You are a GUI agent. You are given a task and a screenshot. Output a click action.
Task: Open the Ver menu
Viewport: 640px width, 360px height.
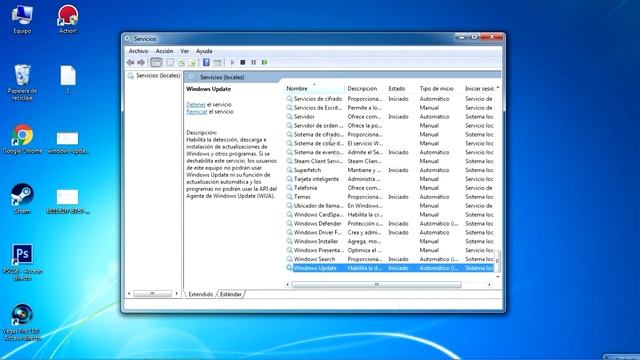pyautogui.click(x=184, y=51)
